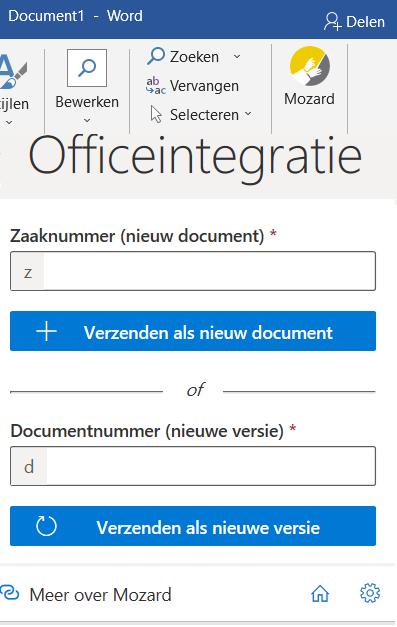The height and width of the screenshot is (627, 397).
Task: Open the Meer over Mozard link
Action: point(100,595)
